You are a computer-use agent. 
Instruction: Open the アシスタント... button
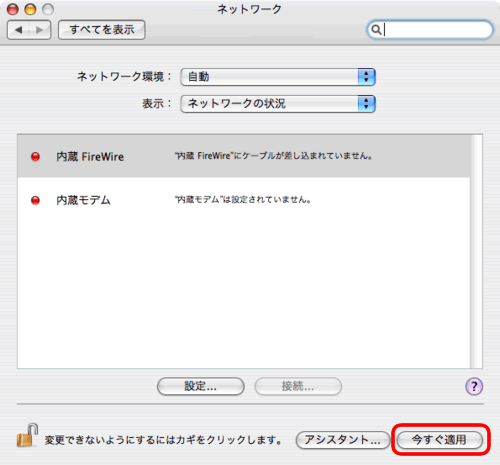343,440
